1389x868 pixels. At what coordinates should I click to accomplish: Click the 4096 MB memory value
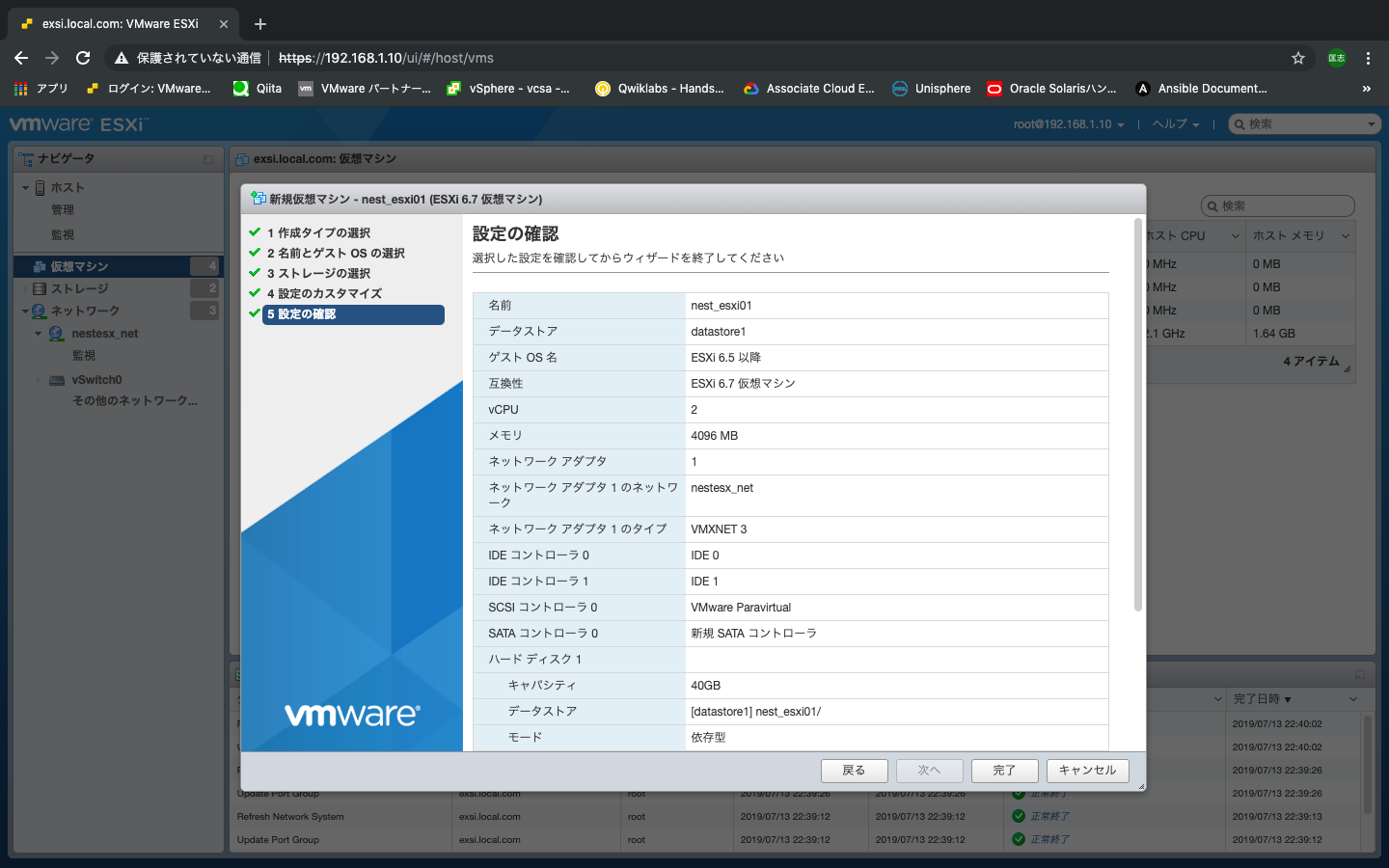715,436
